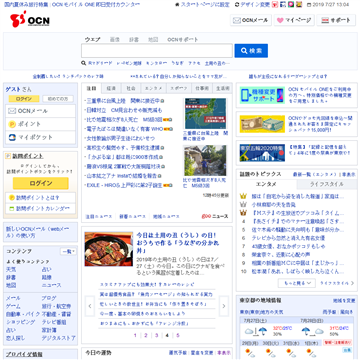Click the blue 検索 search button
This screenshot has width=360, height=360.
point(251,51)
